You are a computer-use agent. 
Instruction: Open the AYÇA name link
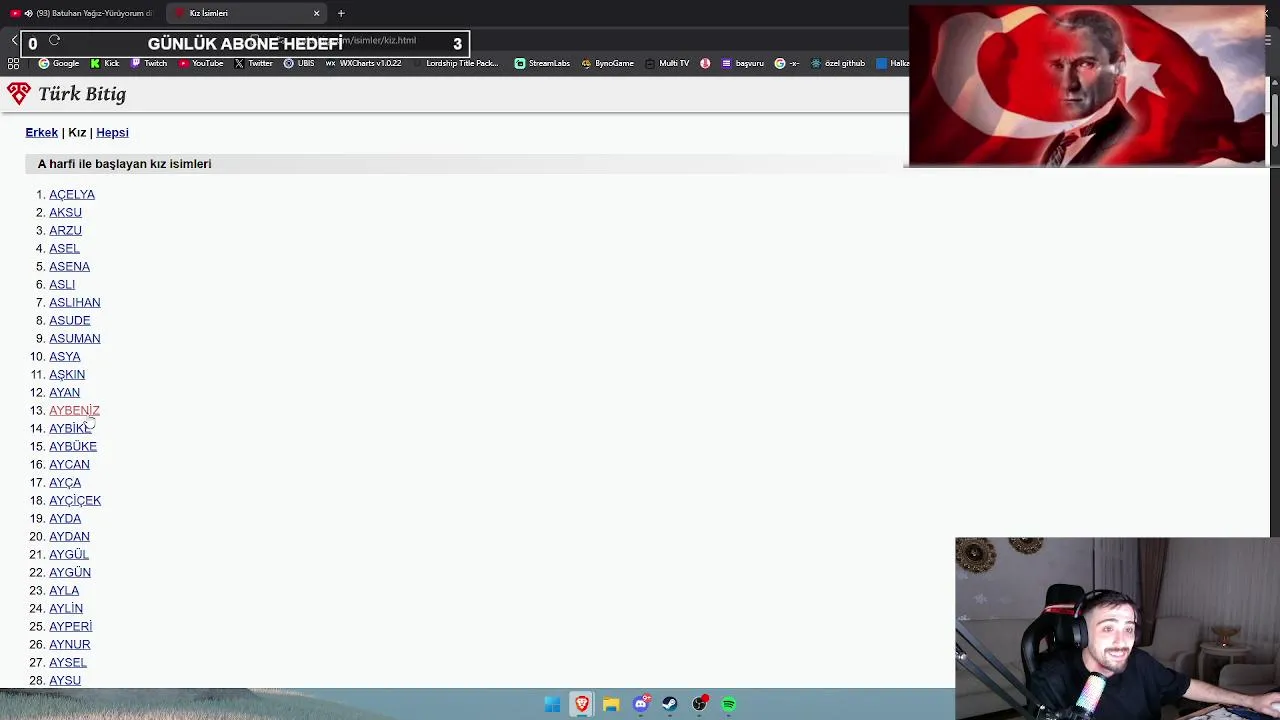point(65,482)
